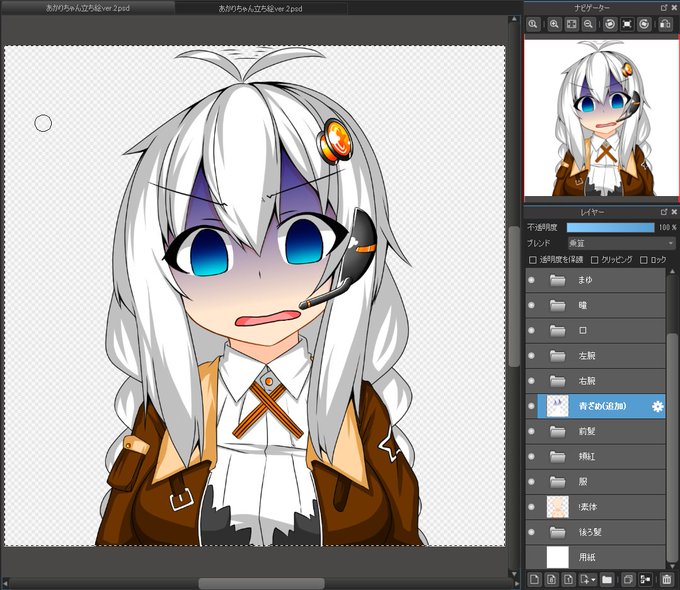Select the 後ろ髪 layer name
Image resolution: width=680 pixels, height=590 pixels.
[590, 532]
